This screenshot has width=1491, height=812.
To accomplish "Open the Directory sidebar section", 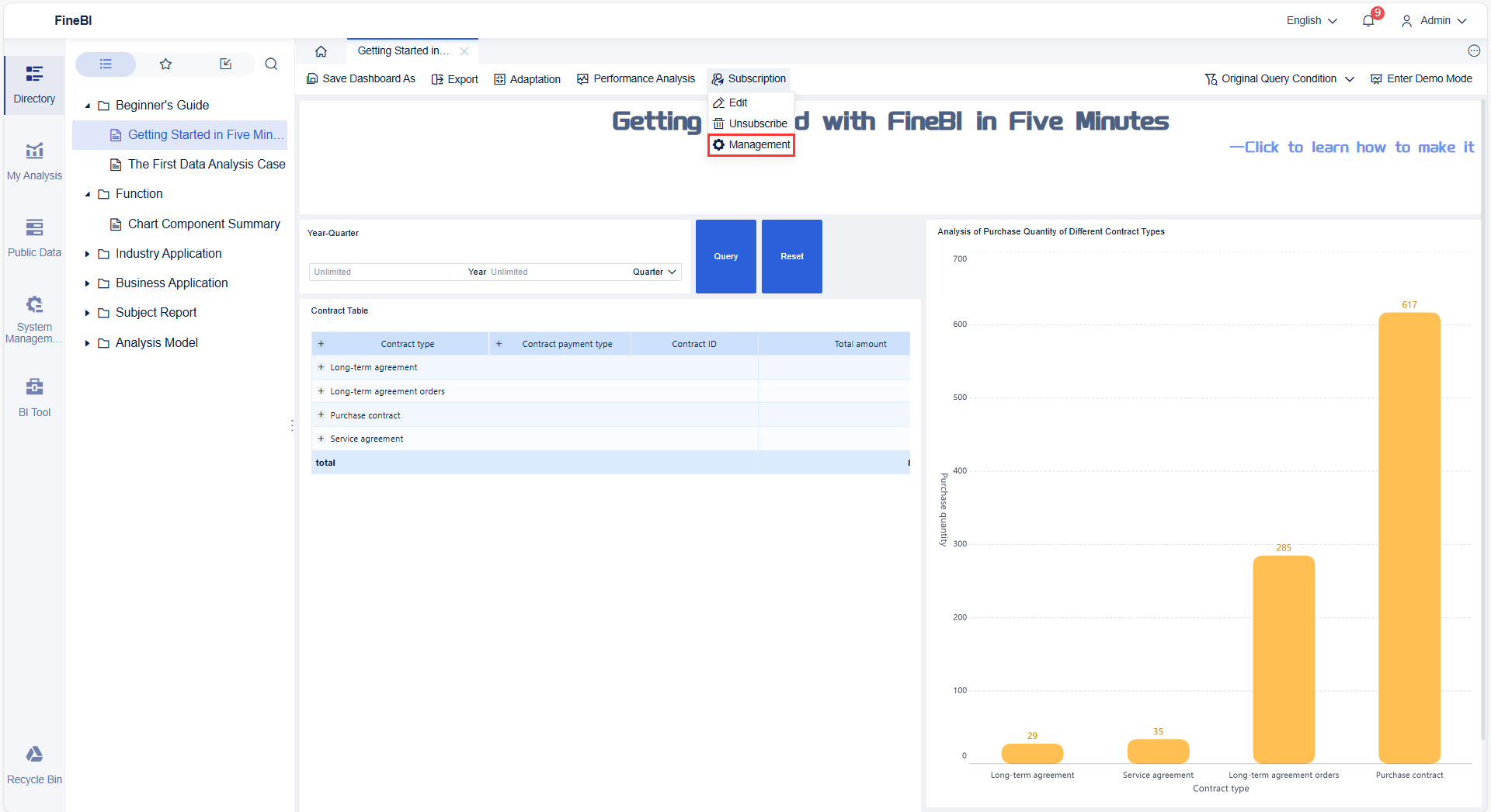I will tap(34, 85).
